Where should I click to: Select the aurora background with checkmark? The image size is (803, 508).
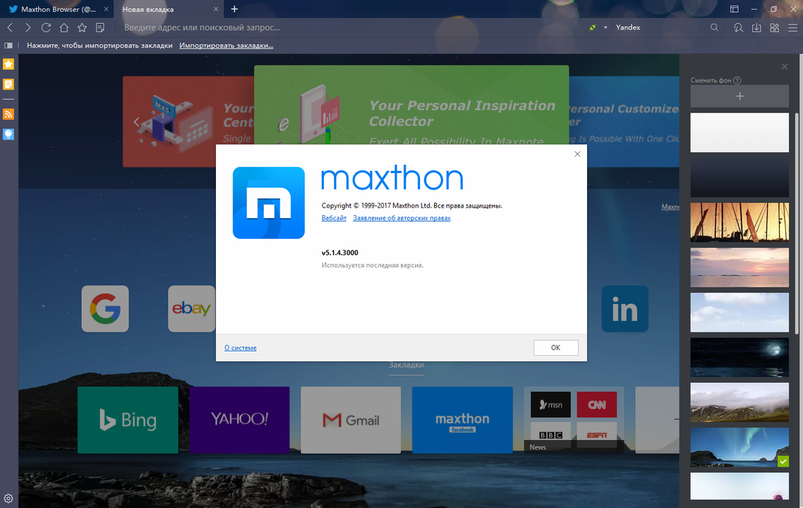(739, 448)
